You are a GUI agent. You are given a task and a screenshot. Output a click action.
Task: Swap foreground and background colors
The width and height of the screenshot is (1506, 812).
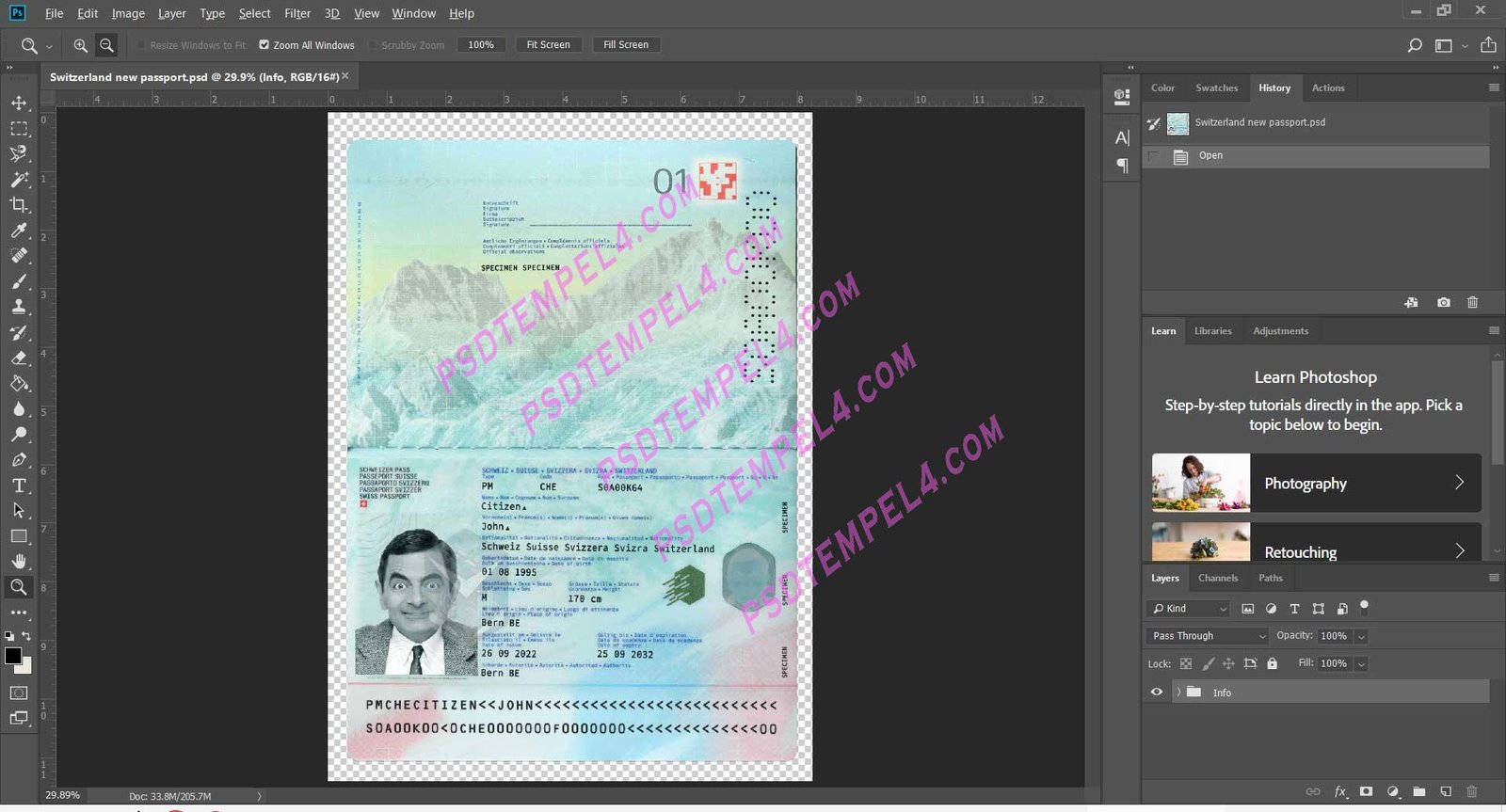point(27,637)
